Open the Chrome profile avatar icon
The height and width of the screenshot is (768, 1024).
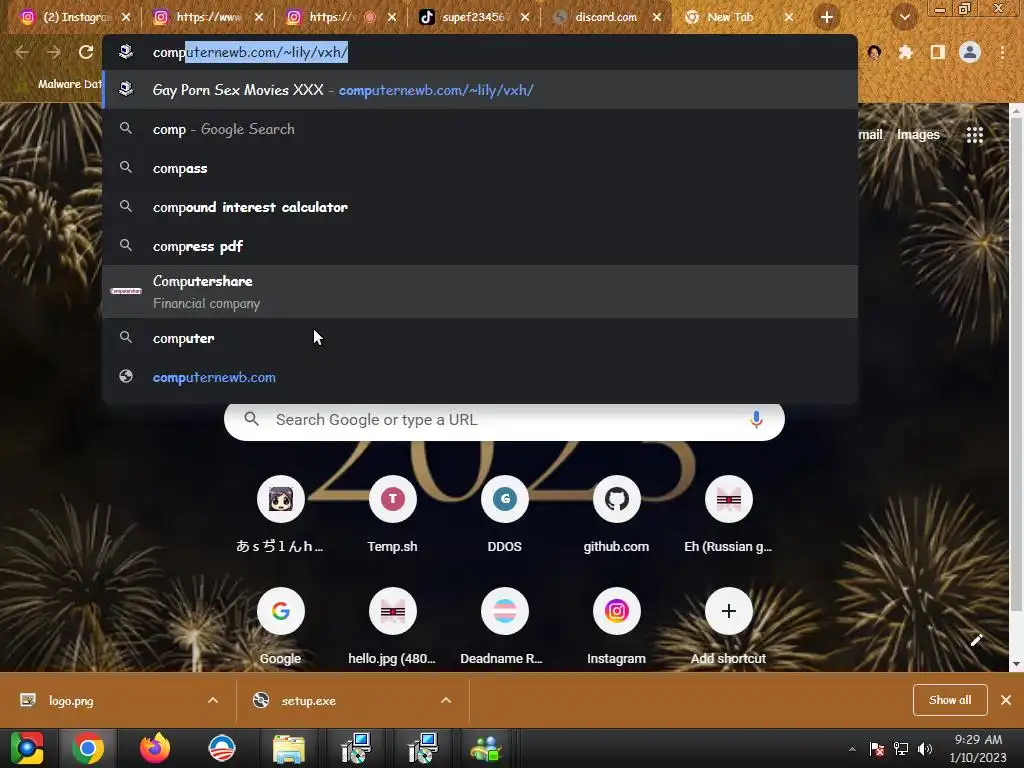(970, 52)
